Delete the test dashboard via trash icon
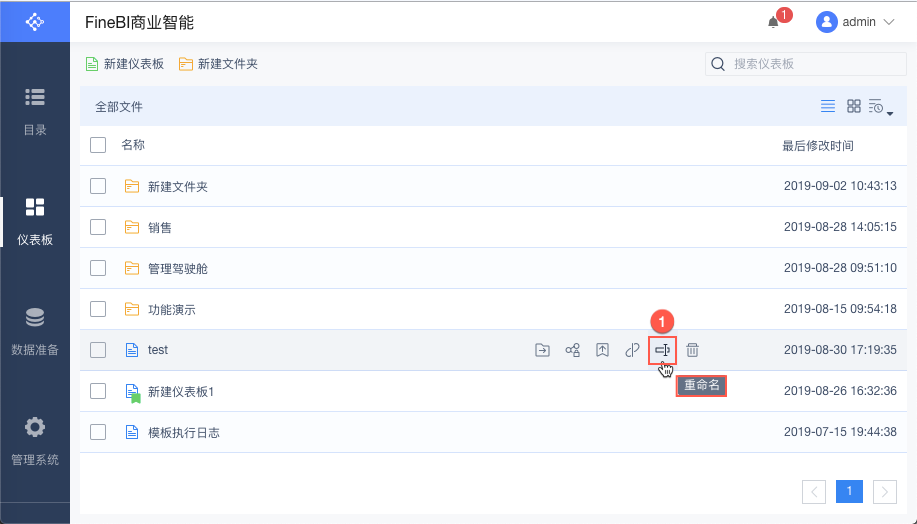This screenshot has width=917, height=524. click(692, 350)
